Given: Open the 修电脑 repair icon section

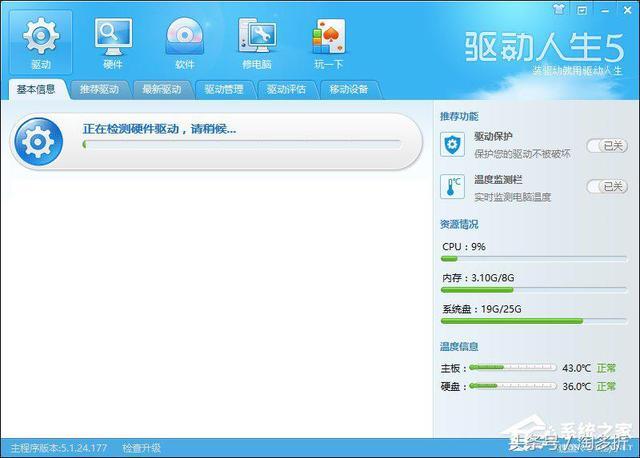Looking at the screenshot, I should 257,42.
